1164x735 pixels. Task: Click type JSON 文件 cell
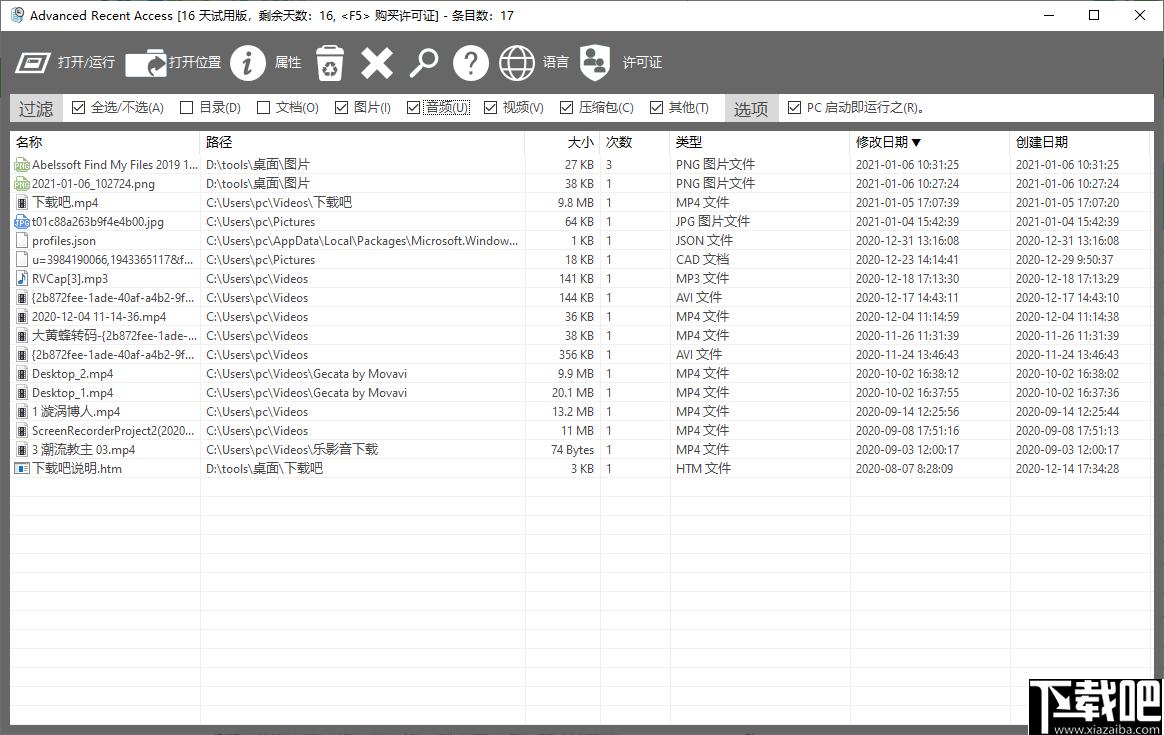point(704,241)
